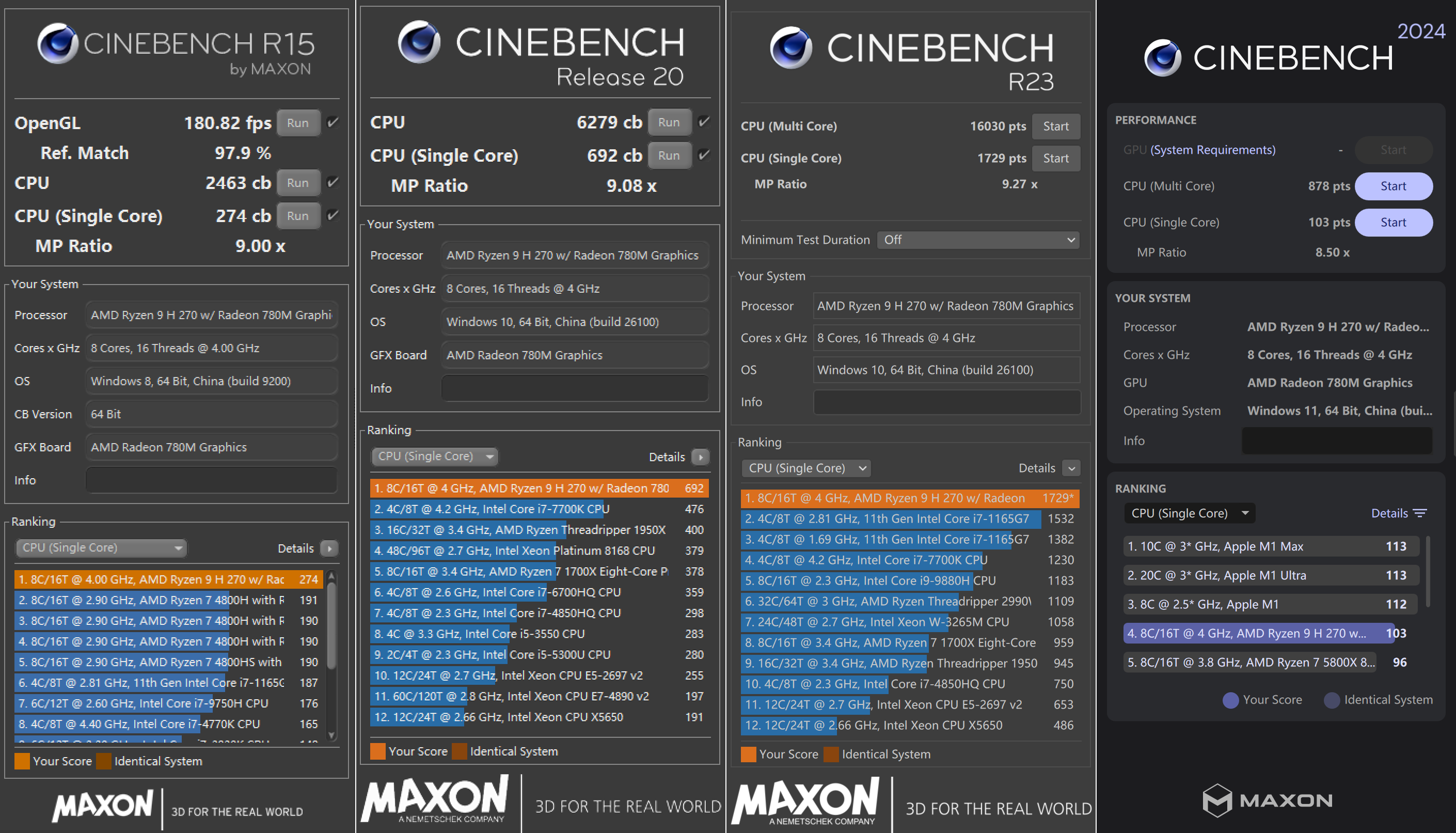1456x833 pixels.
Task: Toggle the R15 OpenGL test checkbox
Action: [333, 122]
